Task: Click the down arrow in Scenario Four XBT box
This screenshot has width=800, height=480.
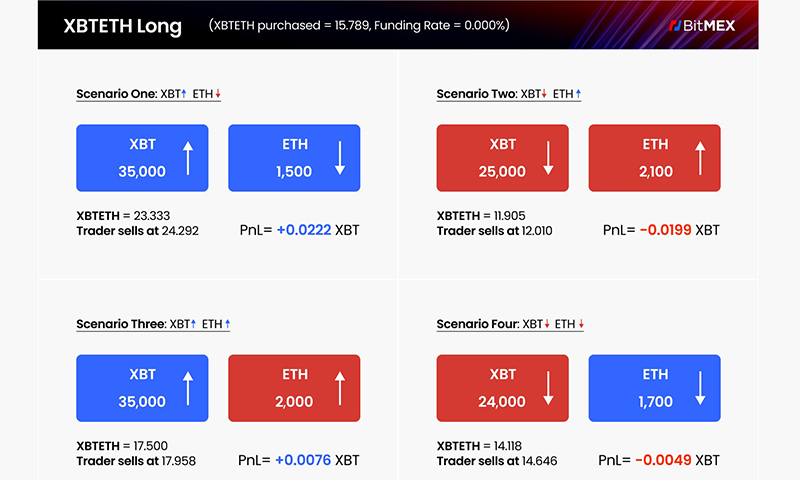Action: [548, 388]
